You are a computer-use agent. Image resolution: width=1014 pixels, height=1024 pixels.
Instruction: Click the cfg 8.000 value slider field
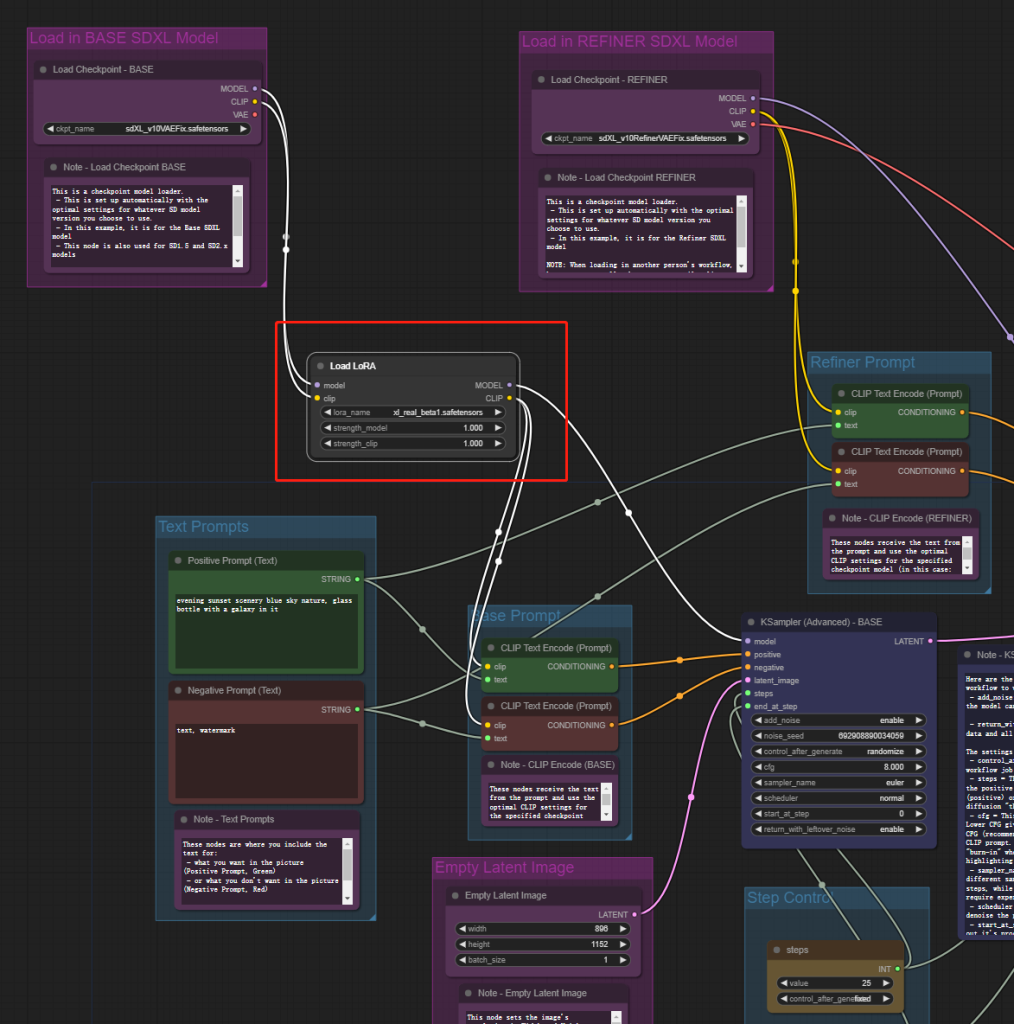(838, 767)
